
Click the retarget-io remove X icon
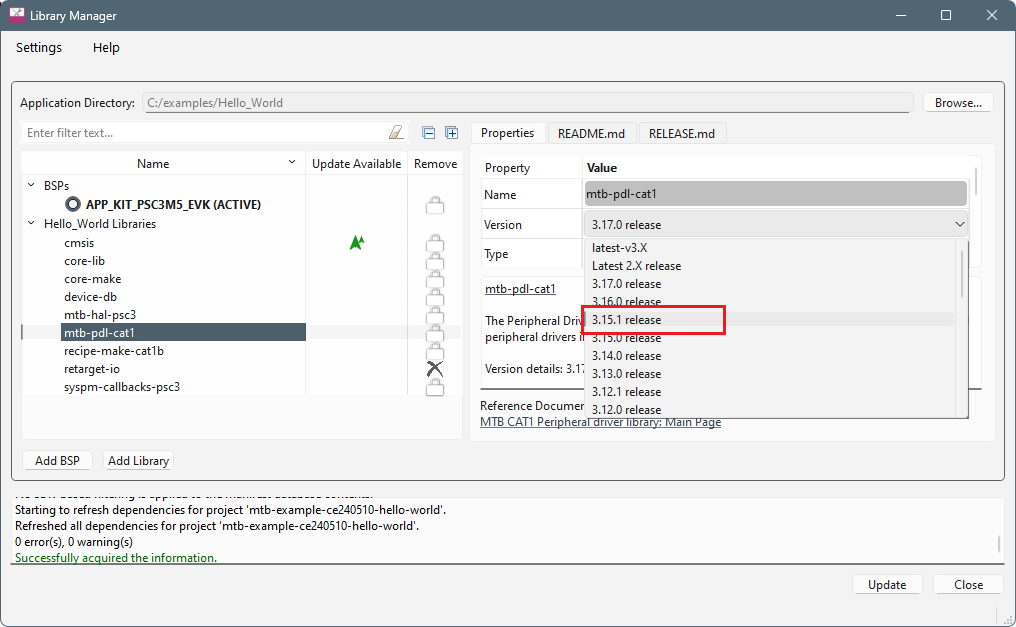[434, 369]
